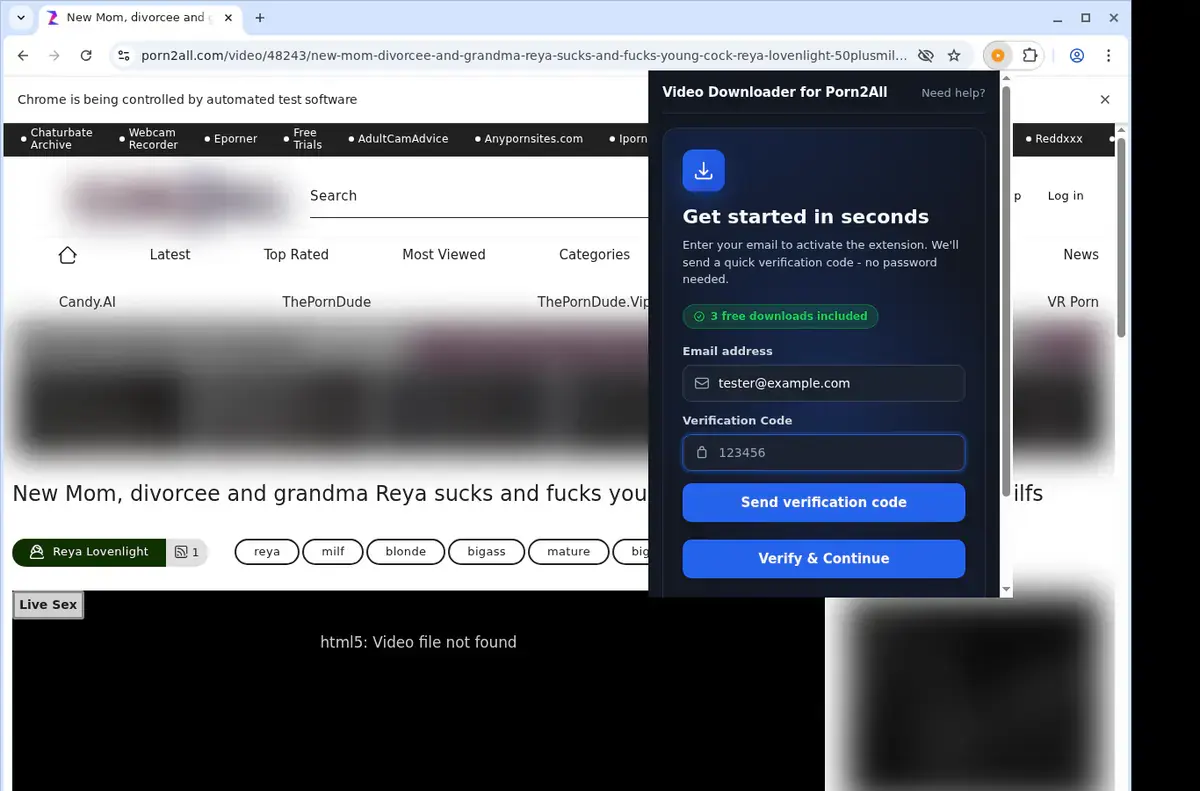Viewport: 1200px width, 791px height.
Task: Select the mature tag
Action: [569, 552]
